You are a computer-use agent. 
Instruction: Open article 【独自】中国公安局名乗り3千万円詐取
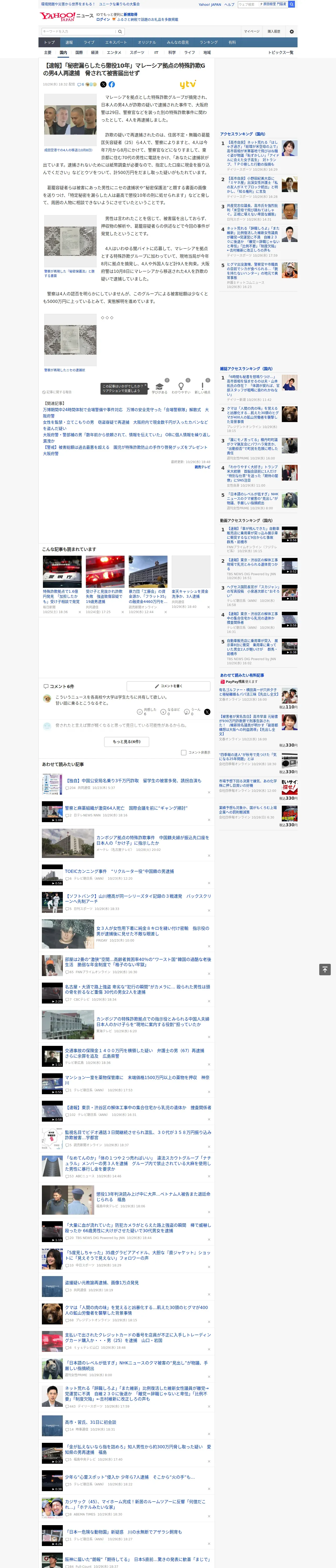tap(133, 780)
